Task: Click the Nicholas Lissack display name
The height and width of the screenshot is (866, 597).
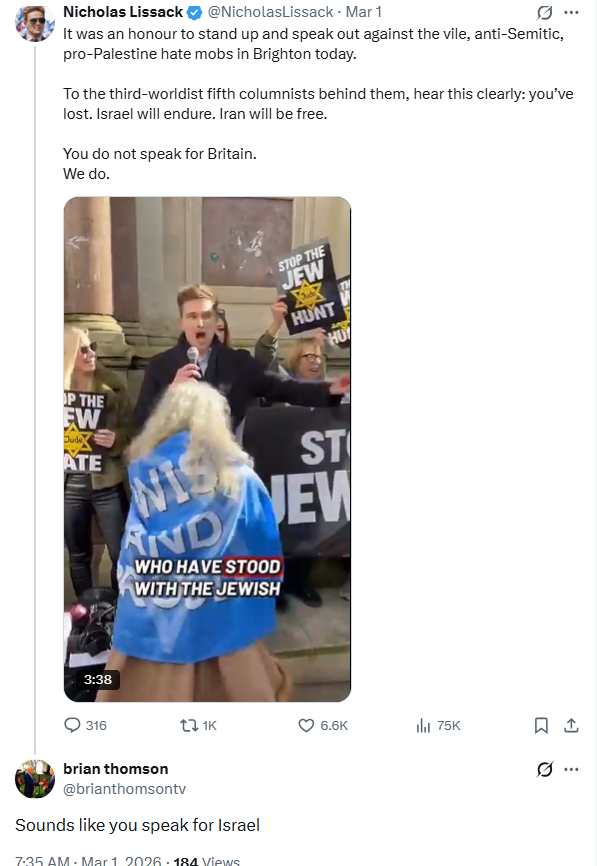Action: pos(123,12)
